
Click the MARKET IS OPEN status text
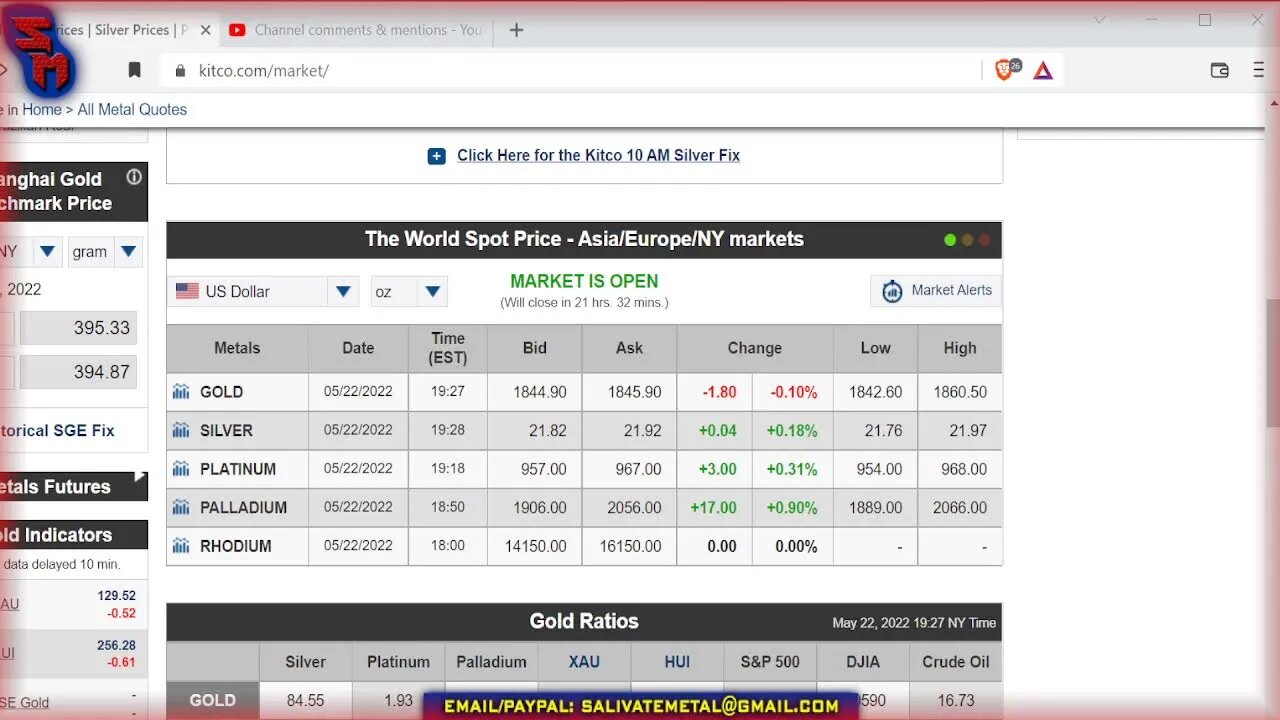tap(584, 281)
